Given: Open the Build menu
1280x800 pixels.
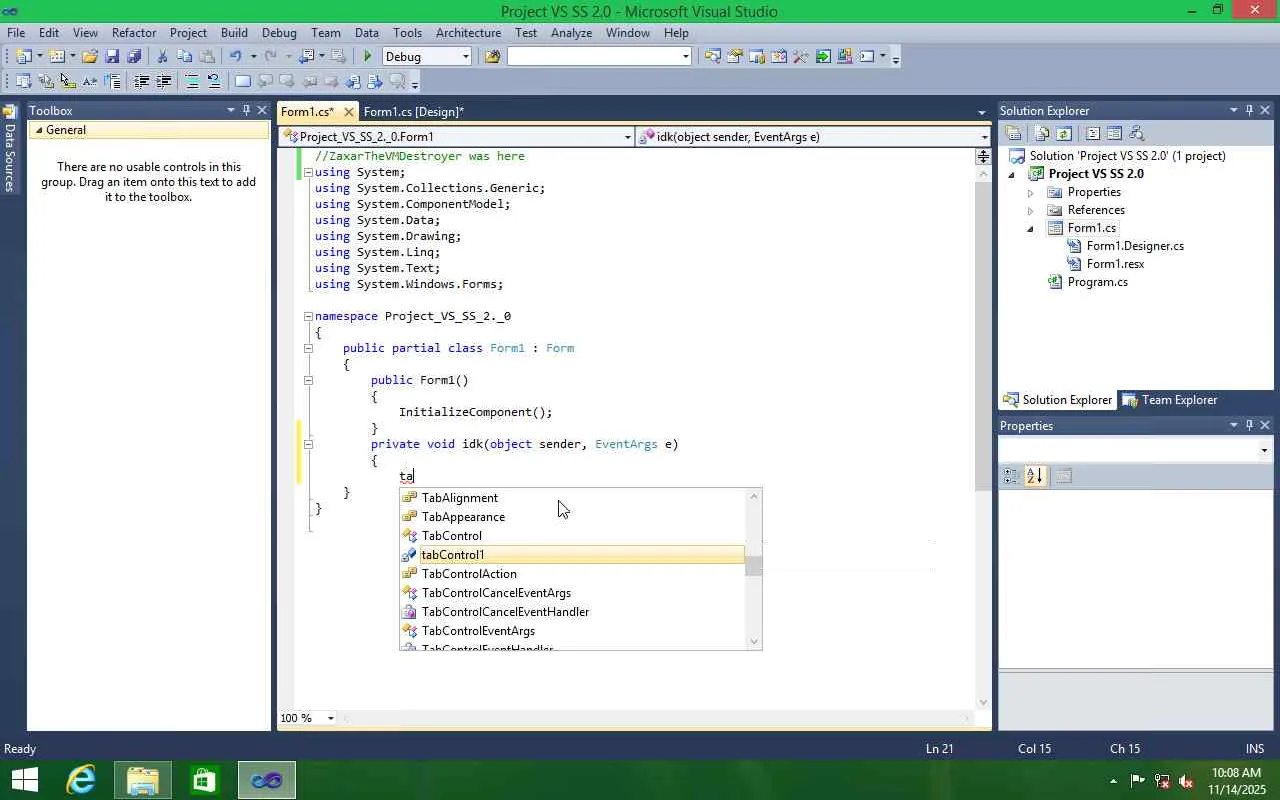Looking at the screenshot, I should 234,33.
